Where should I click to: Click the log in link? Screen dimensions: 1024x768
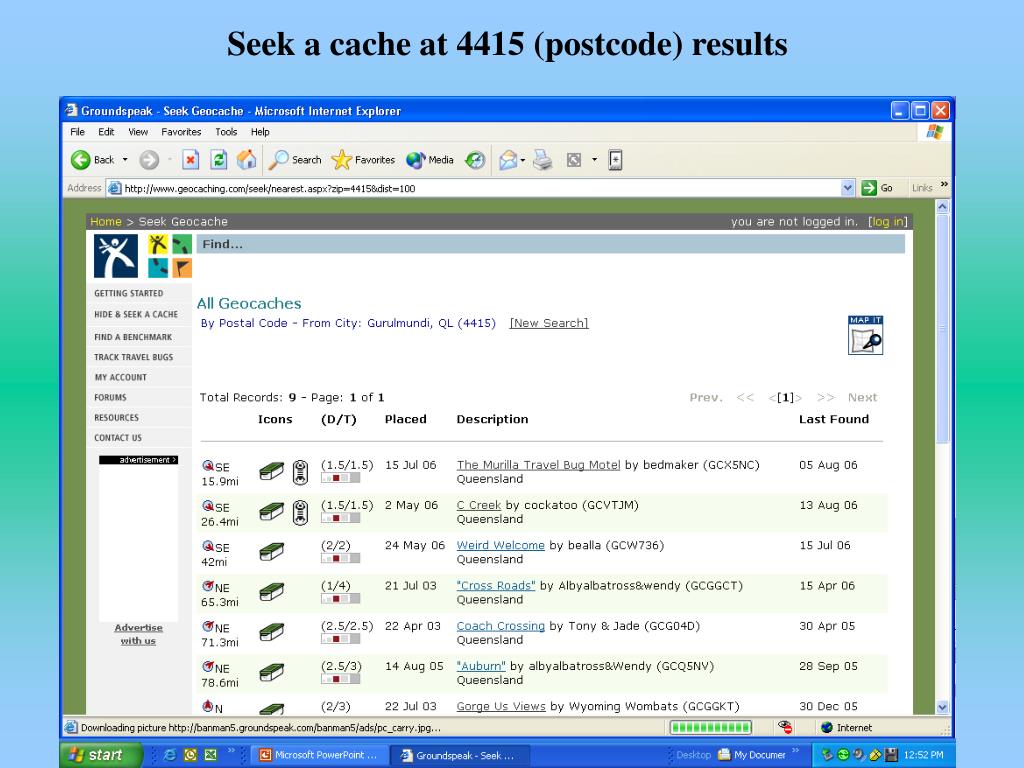pyautogui.click(x=888, y=221)
